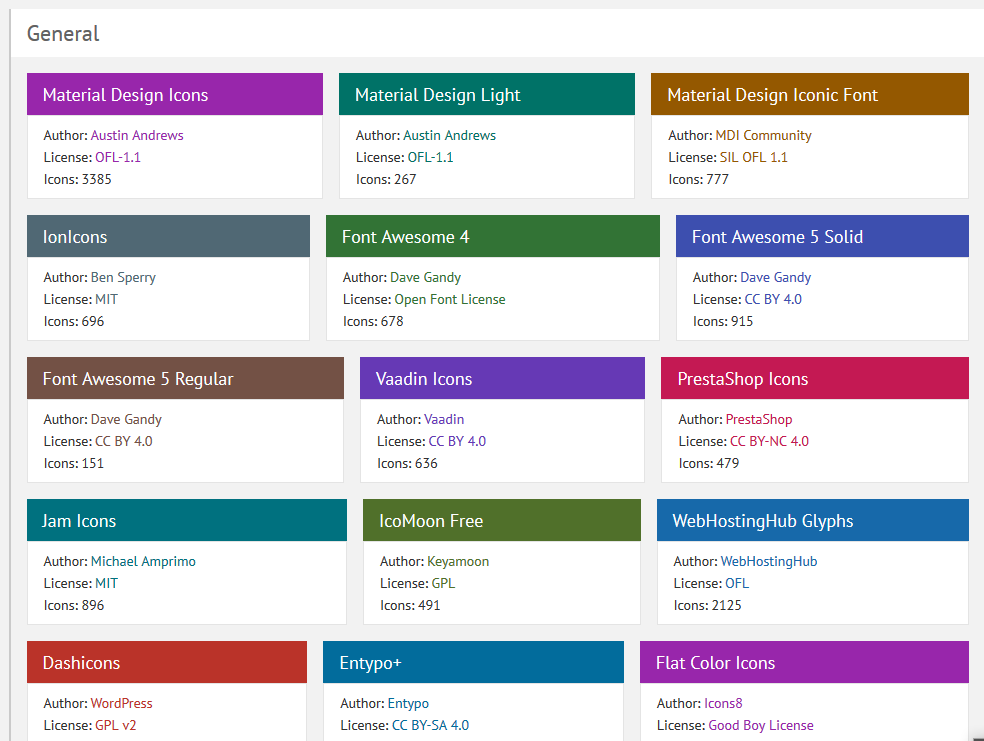Open the Font Awesome 5 Regular header
984x741 pixels.
[185, 378]
